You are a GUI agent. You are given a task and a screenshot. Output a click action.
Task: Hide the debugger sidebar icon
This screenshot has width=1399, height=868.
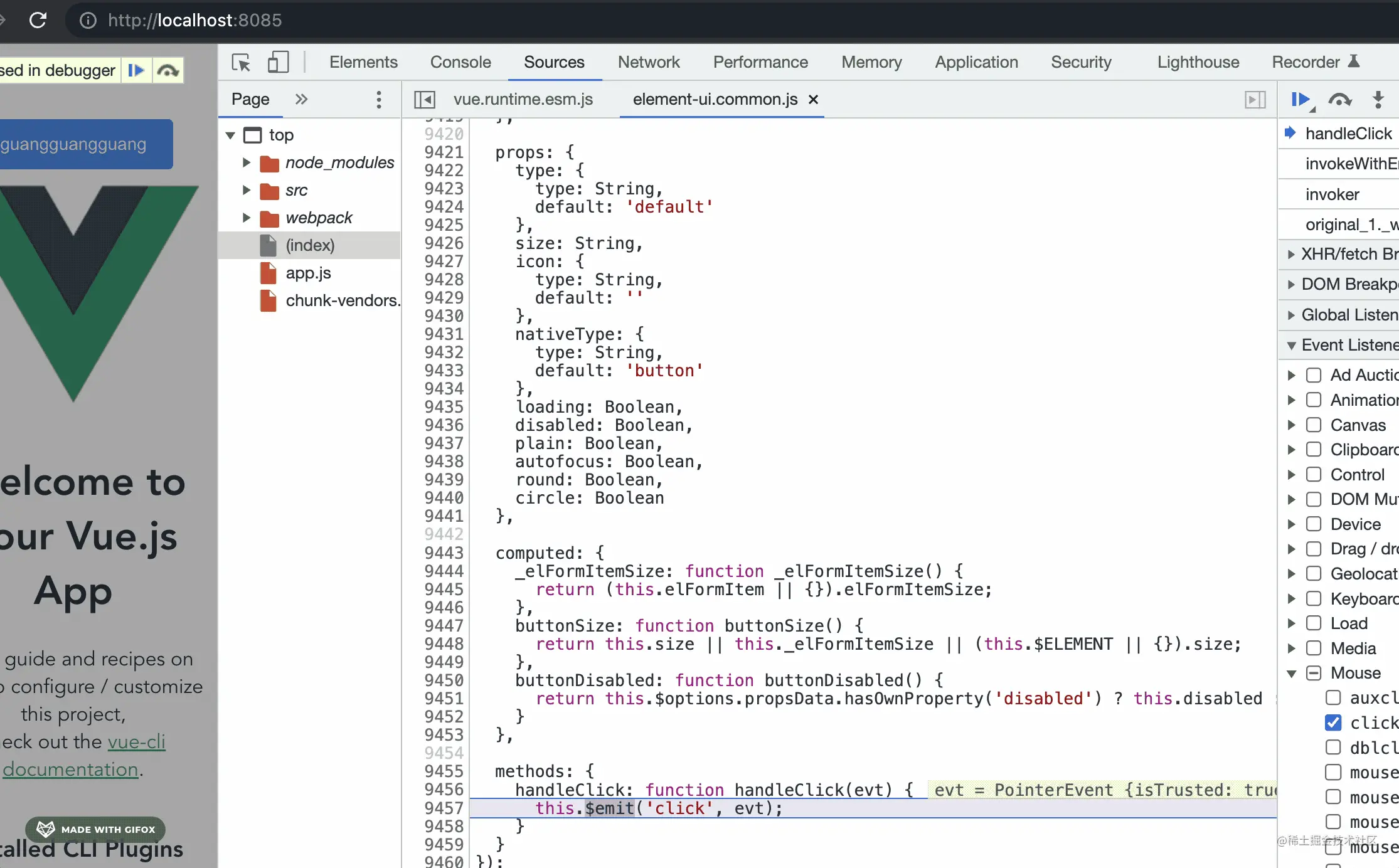click(1255, 100)
